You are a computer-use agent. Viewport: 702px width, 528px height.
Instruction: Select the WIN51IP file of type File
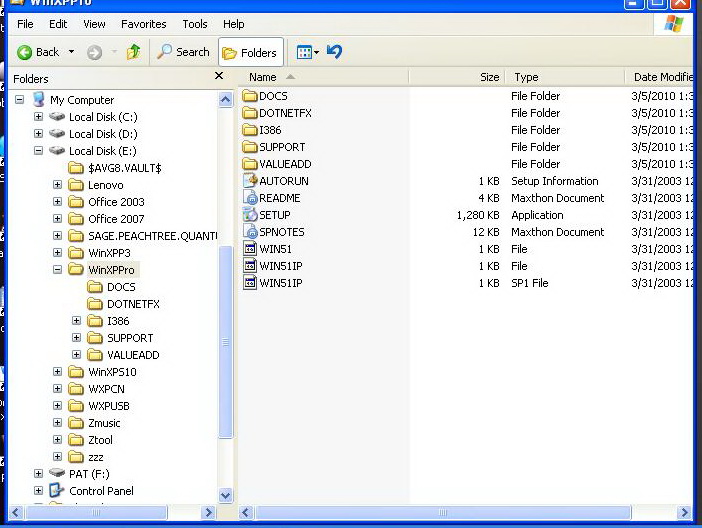click(281, 266)
